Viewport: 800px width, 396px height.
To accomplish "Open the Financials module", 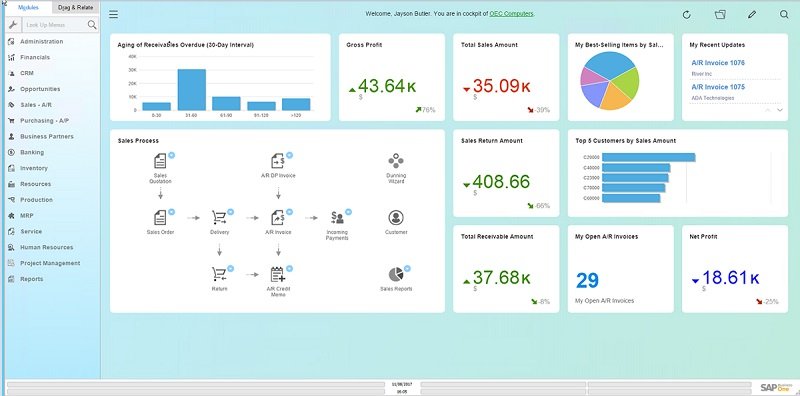I will pos(35,58).
